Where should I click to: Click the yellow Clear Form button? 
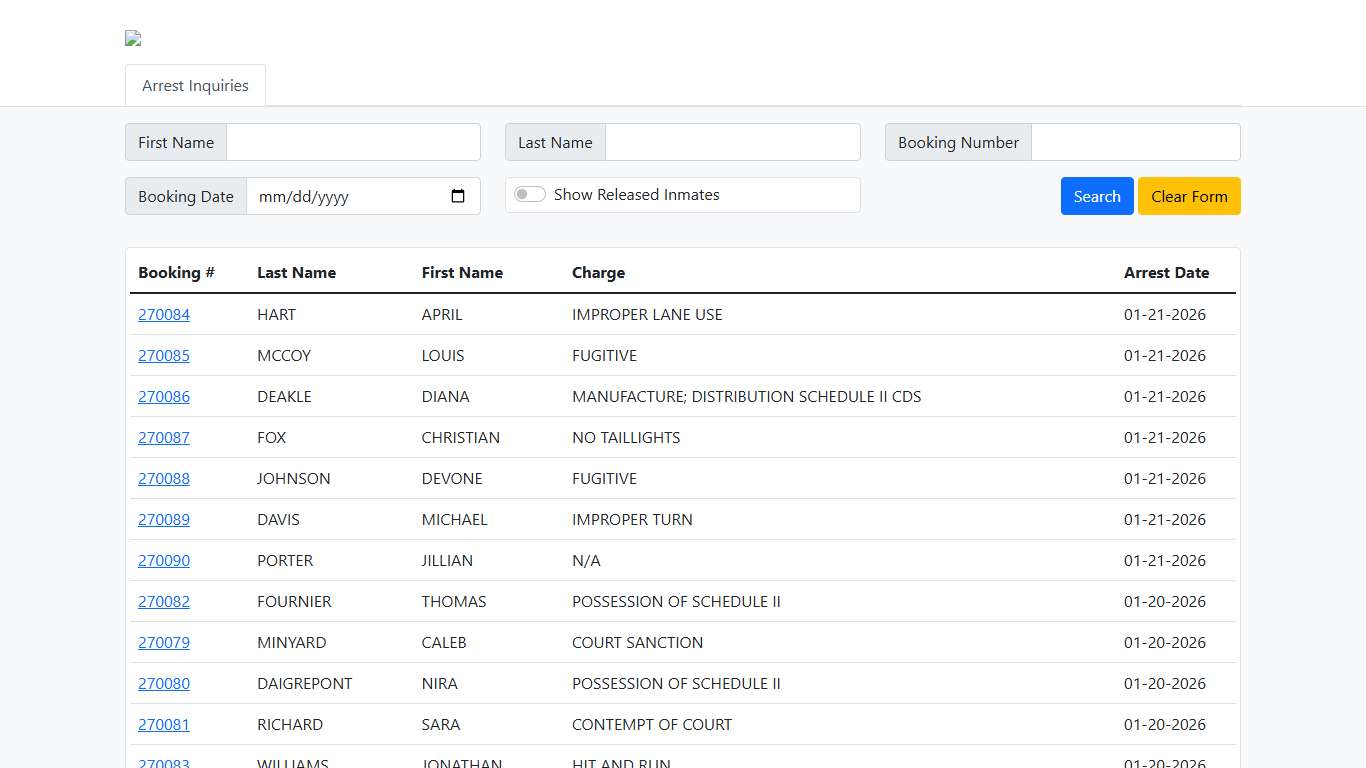point(1188,196)
